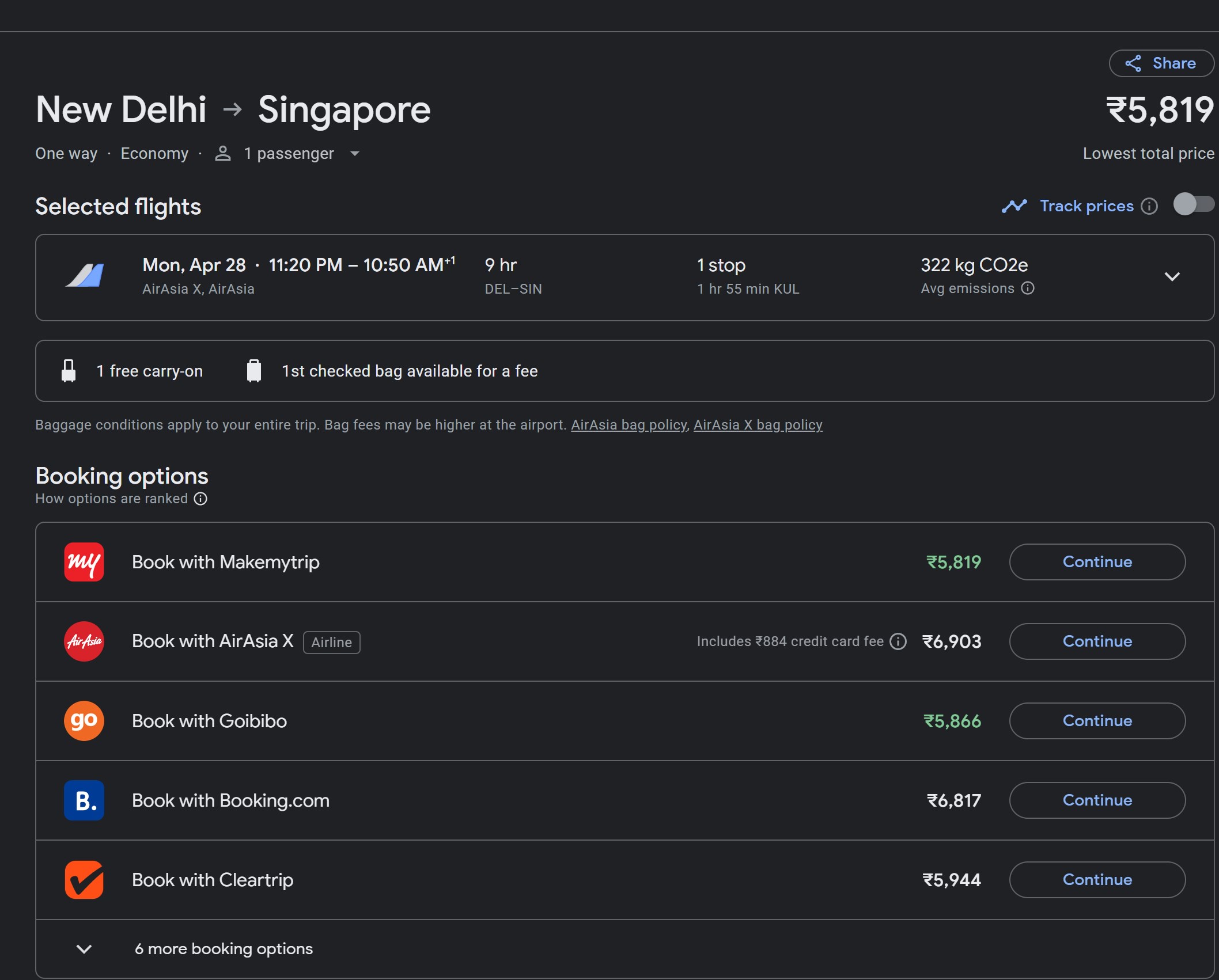Click the passenger person icon

(223, 153)
